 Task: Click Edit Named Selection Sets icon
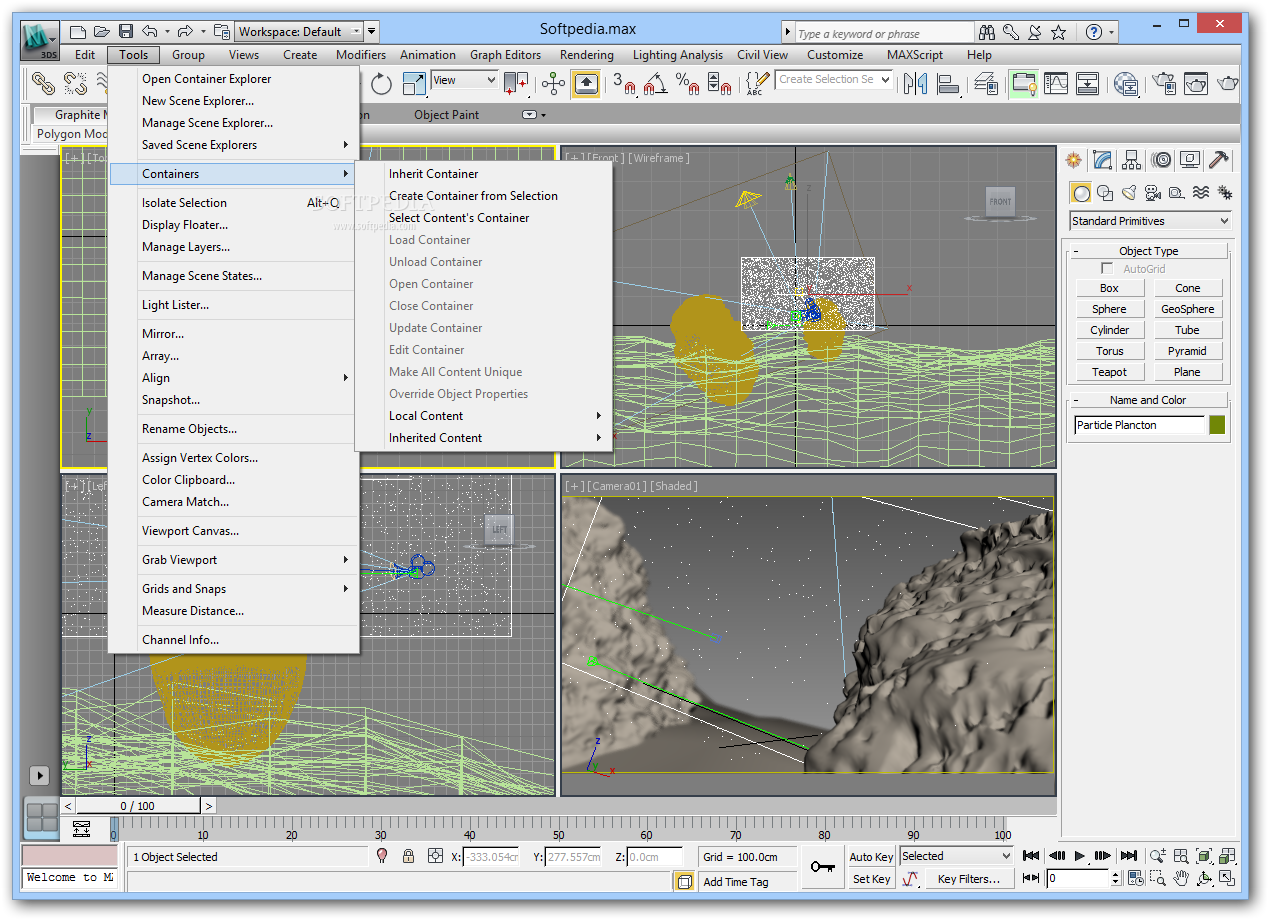pyautogui.click(x=758, y=84)
